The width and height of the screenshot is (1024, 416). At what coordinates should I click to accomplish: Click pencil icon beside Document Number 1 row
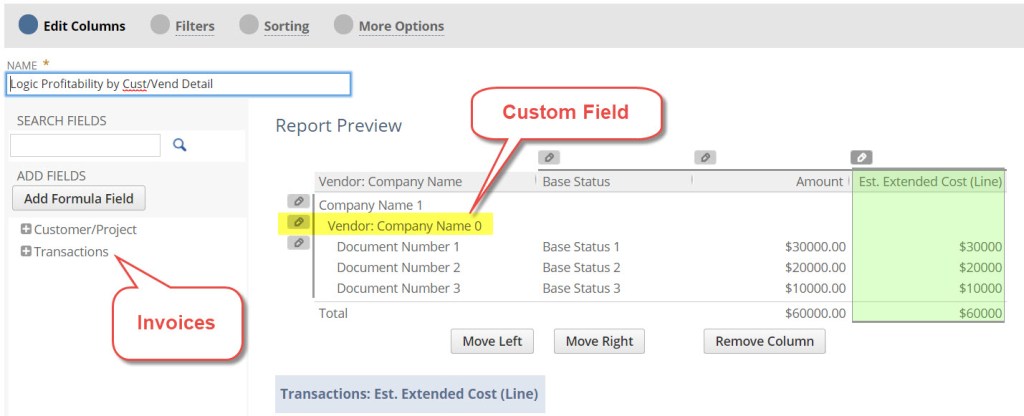(x=298, y=243)
